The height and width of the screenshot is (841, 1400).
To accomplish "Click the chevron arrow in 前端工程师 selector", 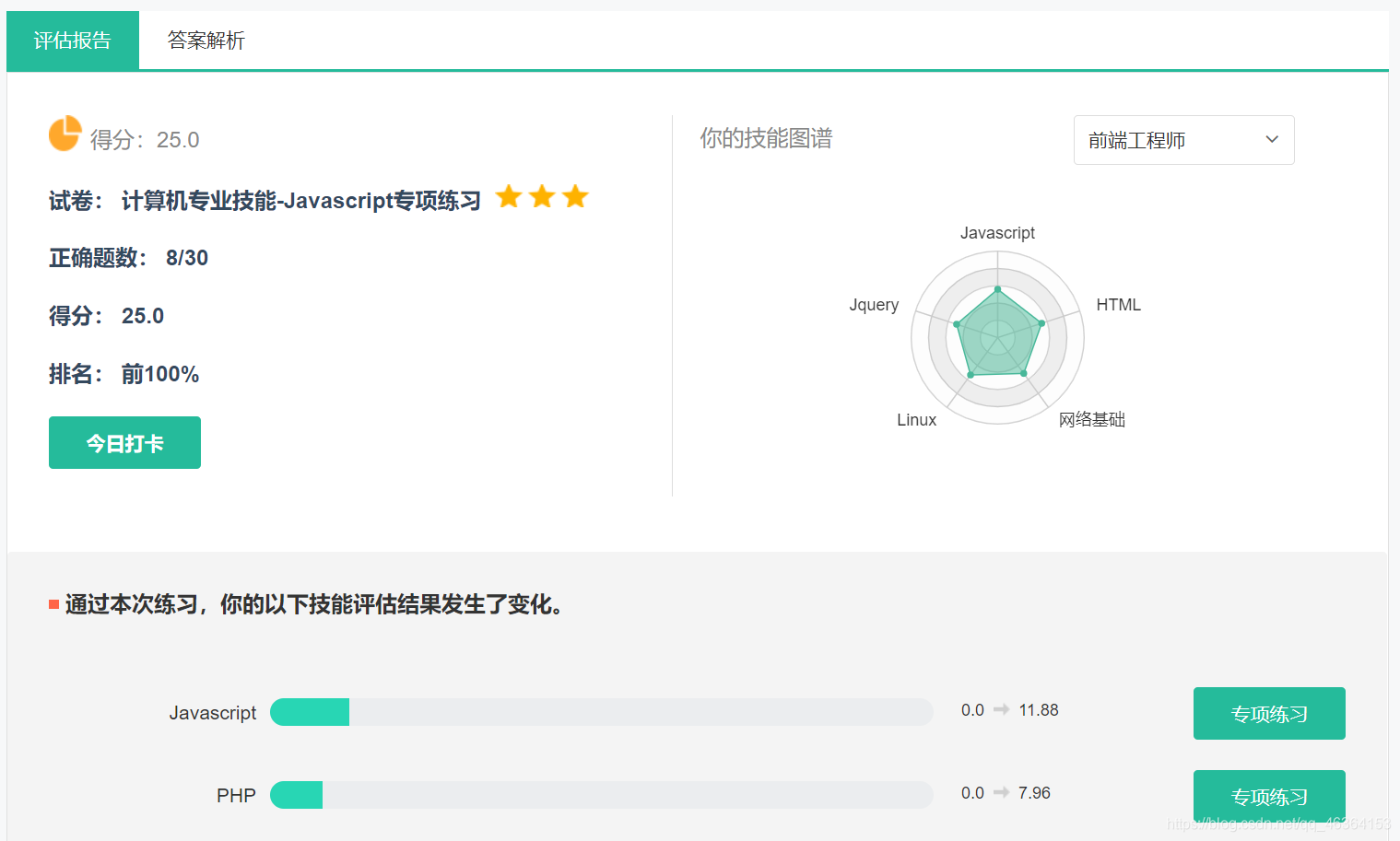I will 1272,139.
